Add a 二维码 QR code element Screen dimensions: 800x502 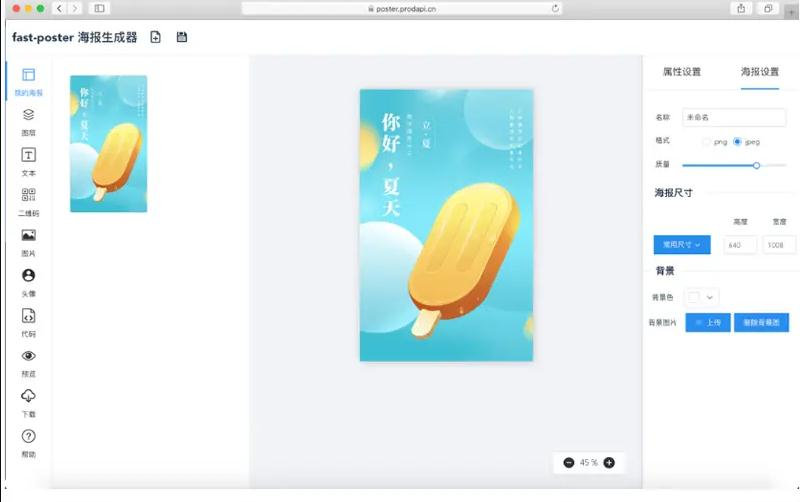pos(29,202)
